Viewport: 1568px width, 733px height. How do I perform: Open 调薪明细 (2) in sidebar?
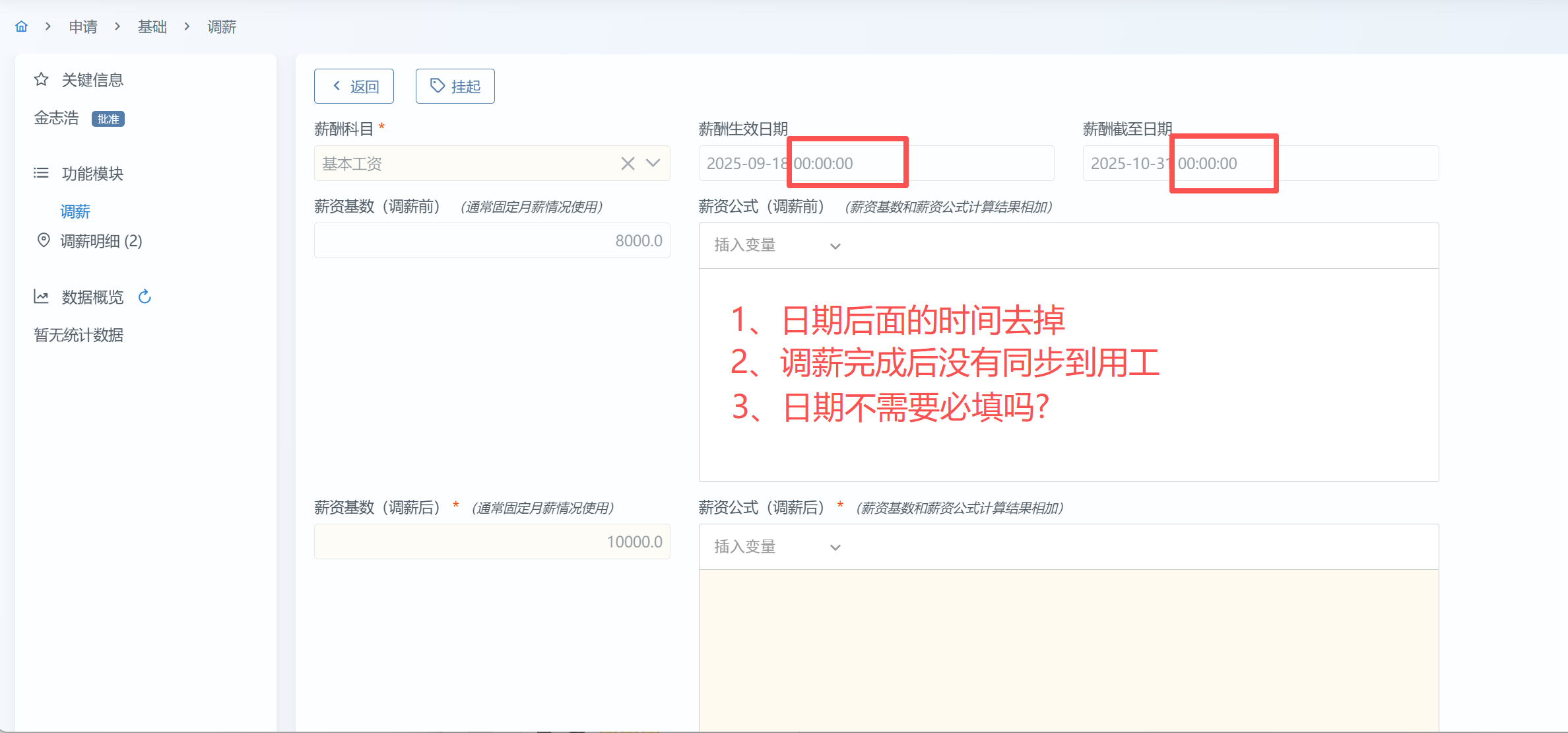[101, 241]
